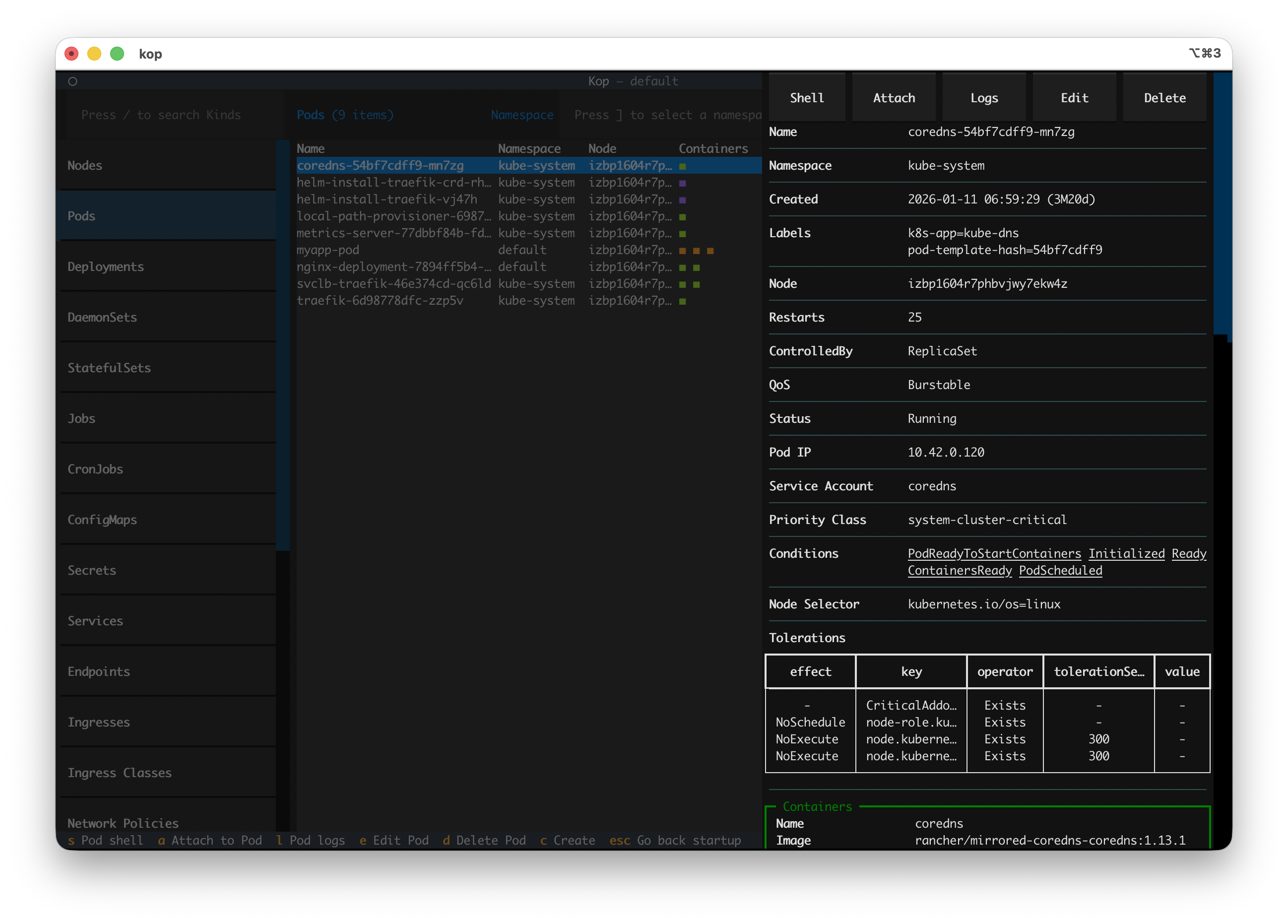This screenshot has width=1288, height=924.
Task: Click the last orange container square of myapp-pod
Action: pos(710,251)
